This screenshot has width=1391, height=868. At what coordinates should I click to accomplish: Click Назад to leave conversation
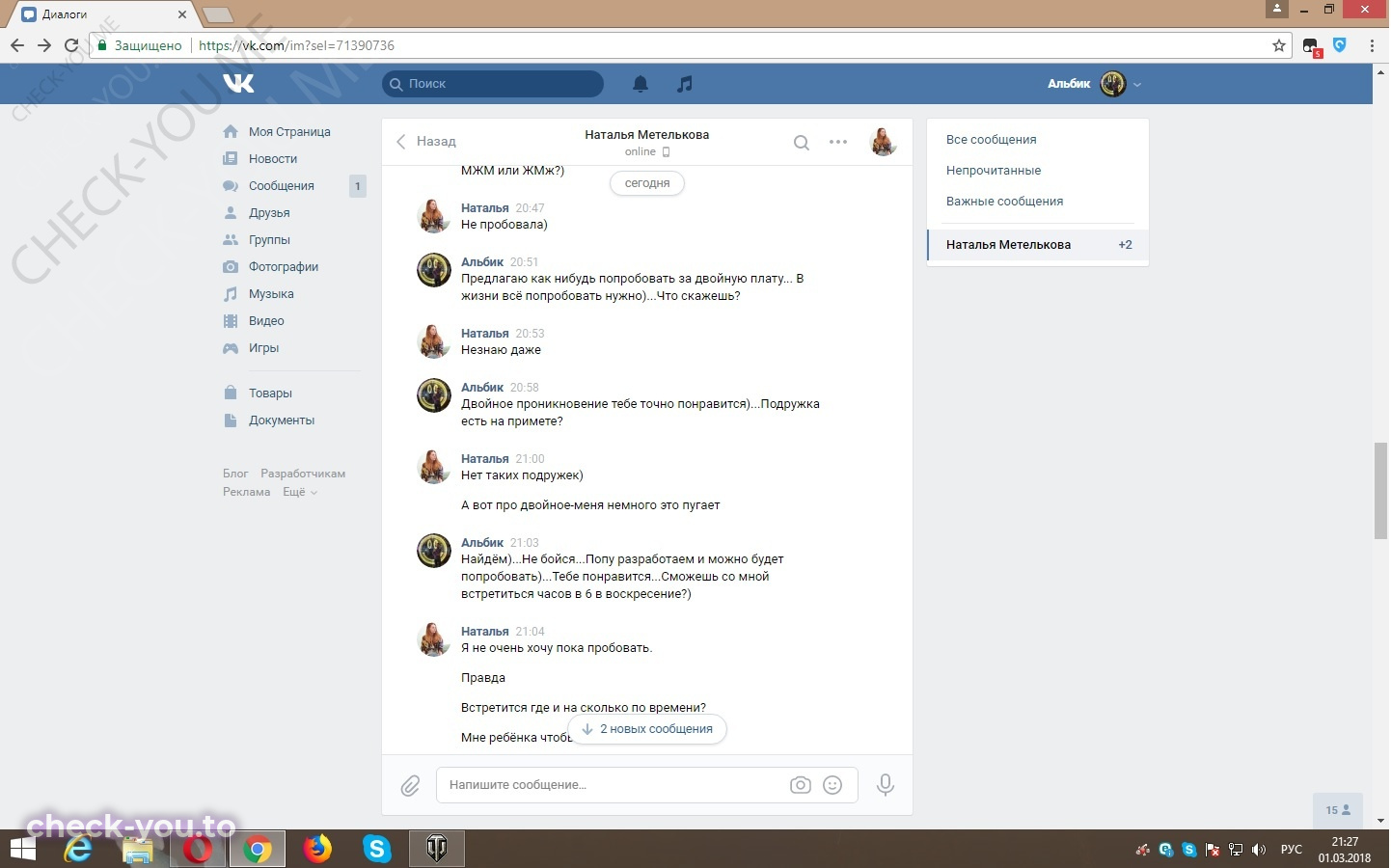[x=426, y=141]
